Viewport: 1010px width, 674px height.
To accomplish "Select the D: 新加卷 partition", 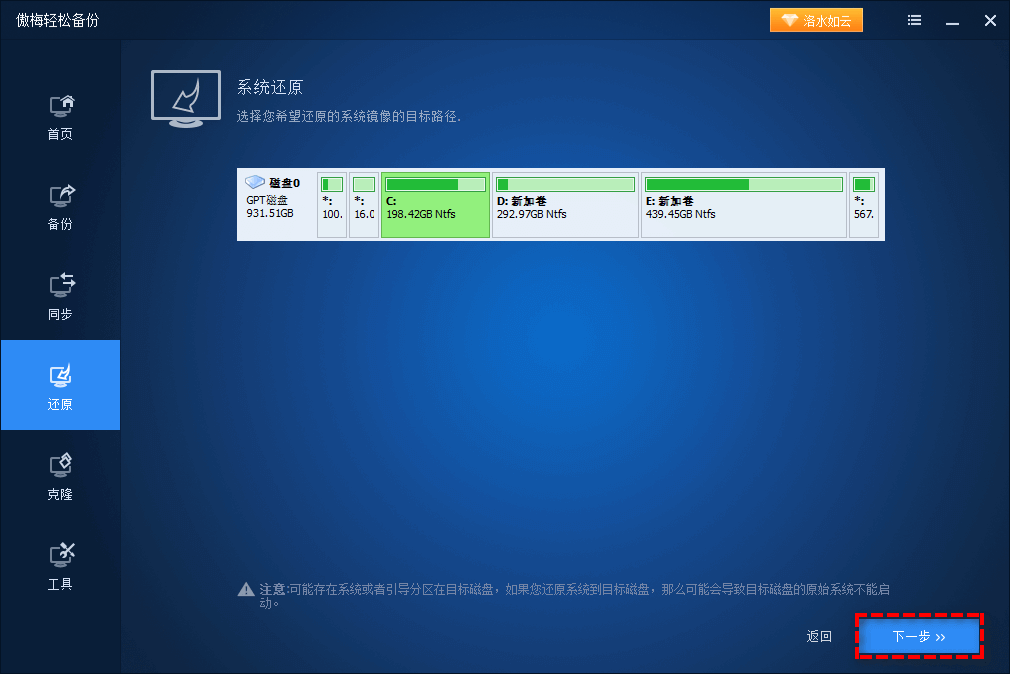I will pos(565,205).
